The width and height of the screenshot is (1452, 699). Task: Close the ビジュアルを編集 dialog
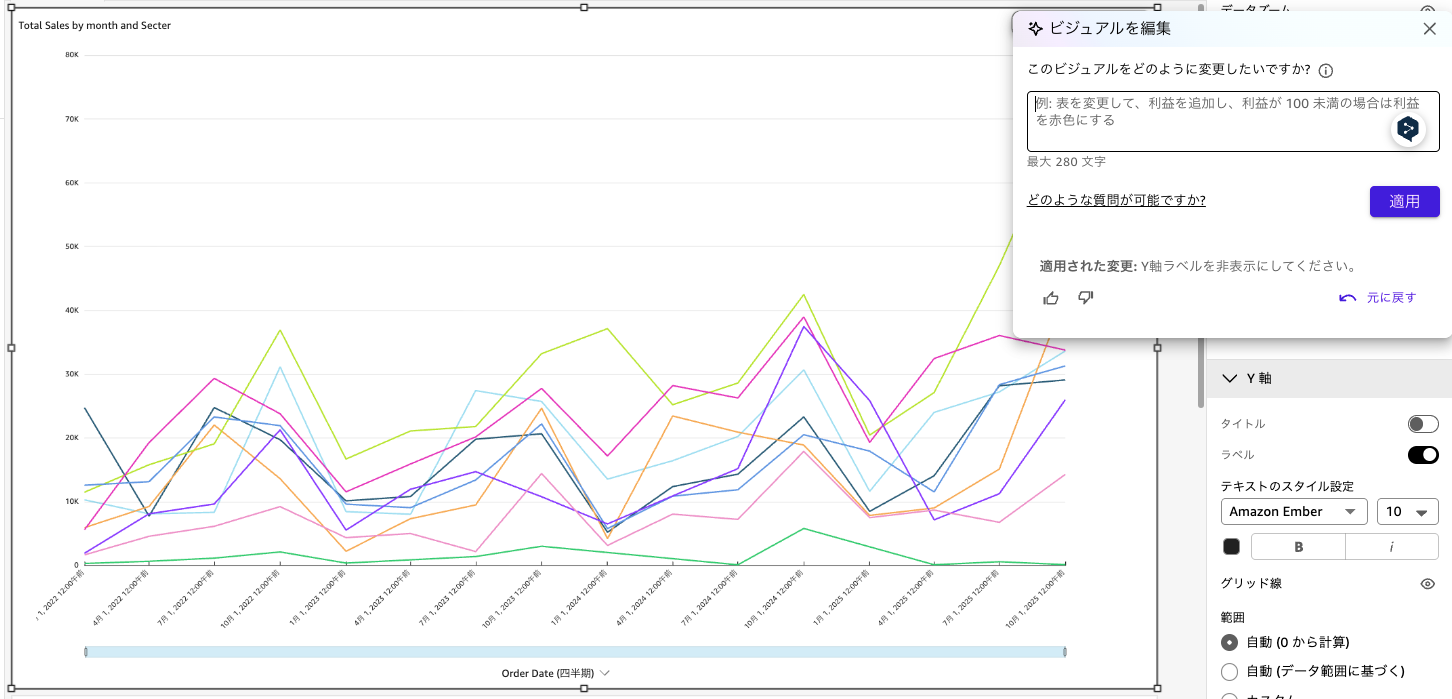(x=1430, y=29)
